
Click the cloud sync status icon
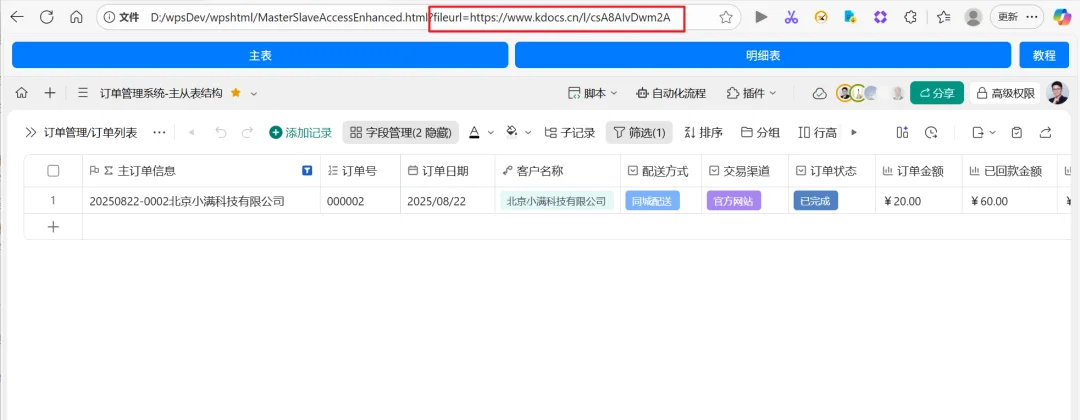click(x=819, y=94)
